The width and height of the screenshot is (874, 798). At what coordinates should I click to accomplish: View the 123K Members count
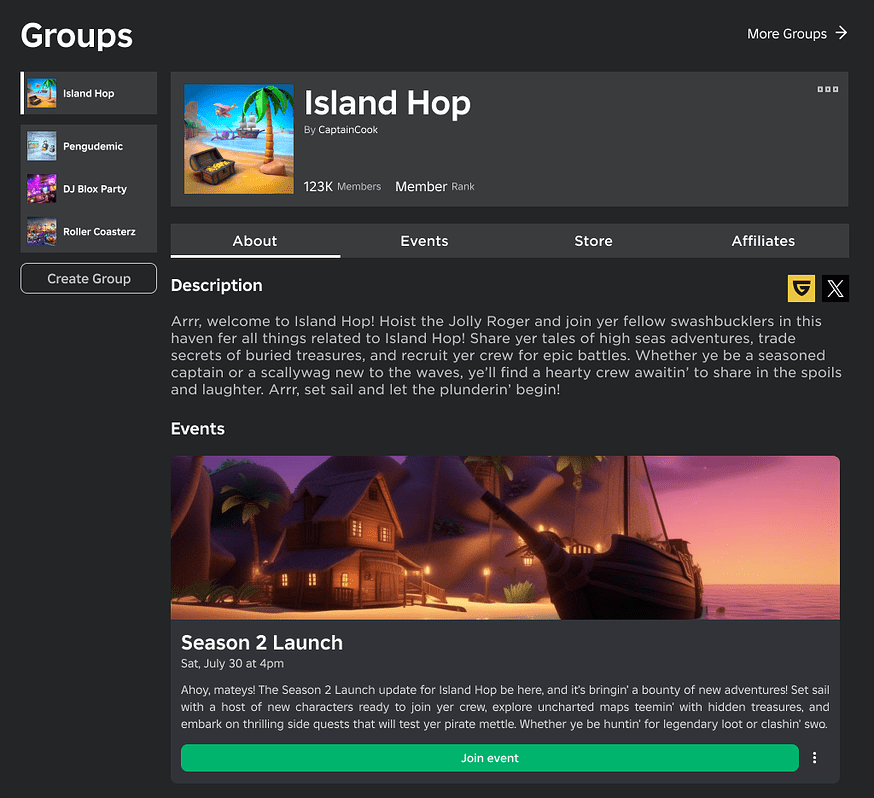click(x=342, y=186)
